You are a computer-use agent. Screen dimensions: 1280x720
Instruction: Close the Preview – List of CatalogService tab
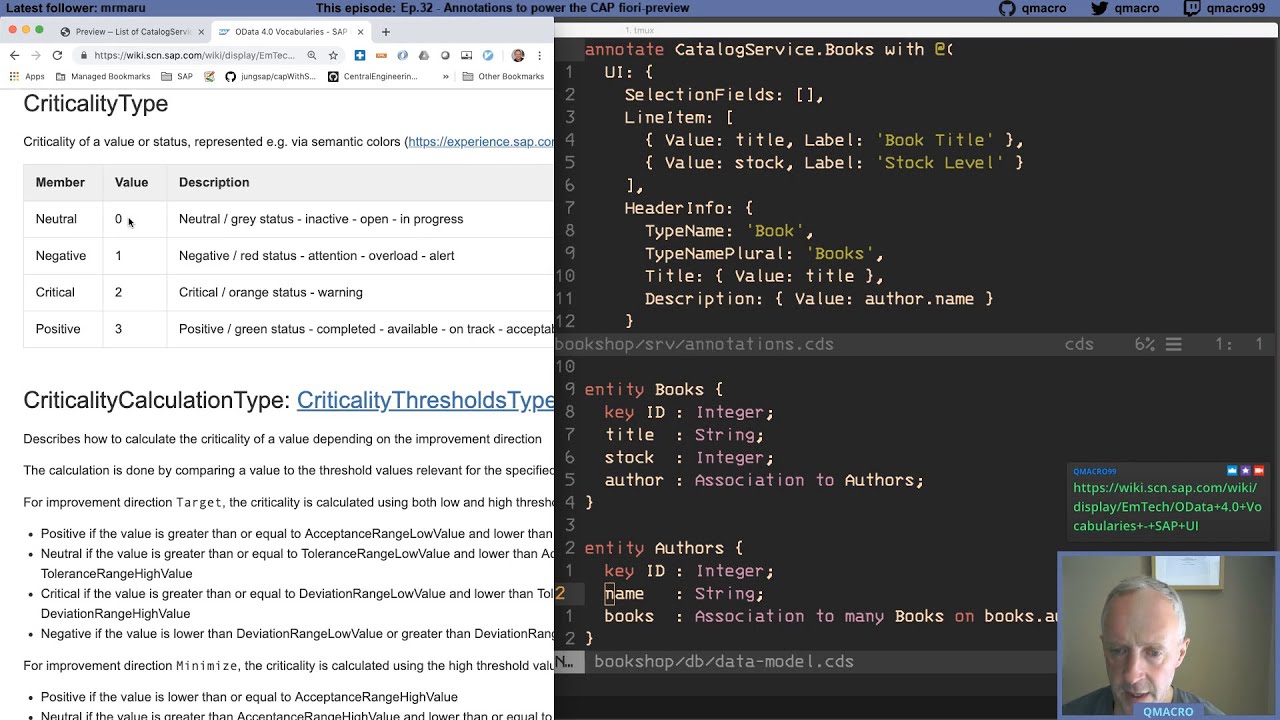(x=201, y=32)
